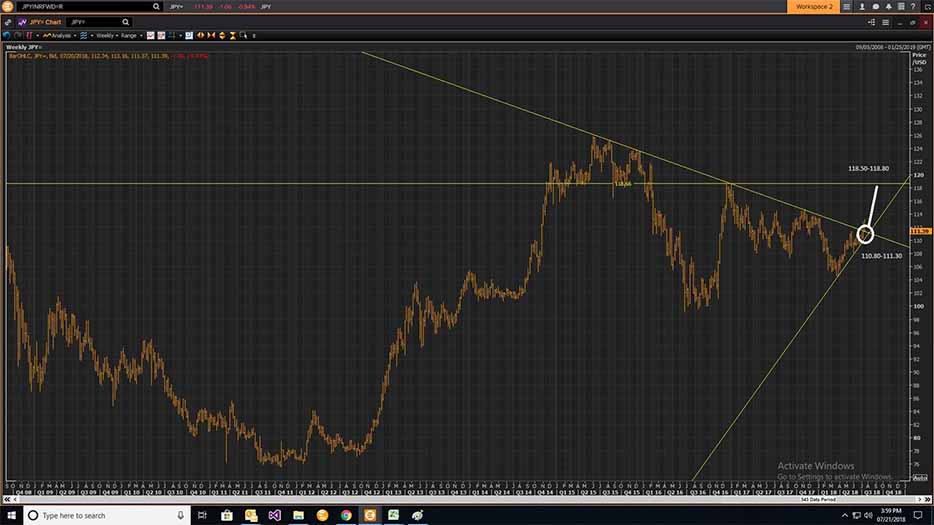This screenshot has width=934, height=525.
Task: Open the Range dropdown
Action: [x=132, y=36]
